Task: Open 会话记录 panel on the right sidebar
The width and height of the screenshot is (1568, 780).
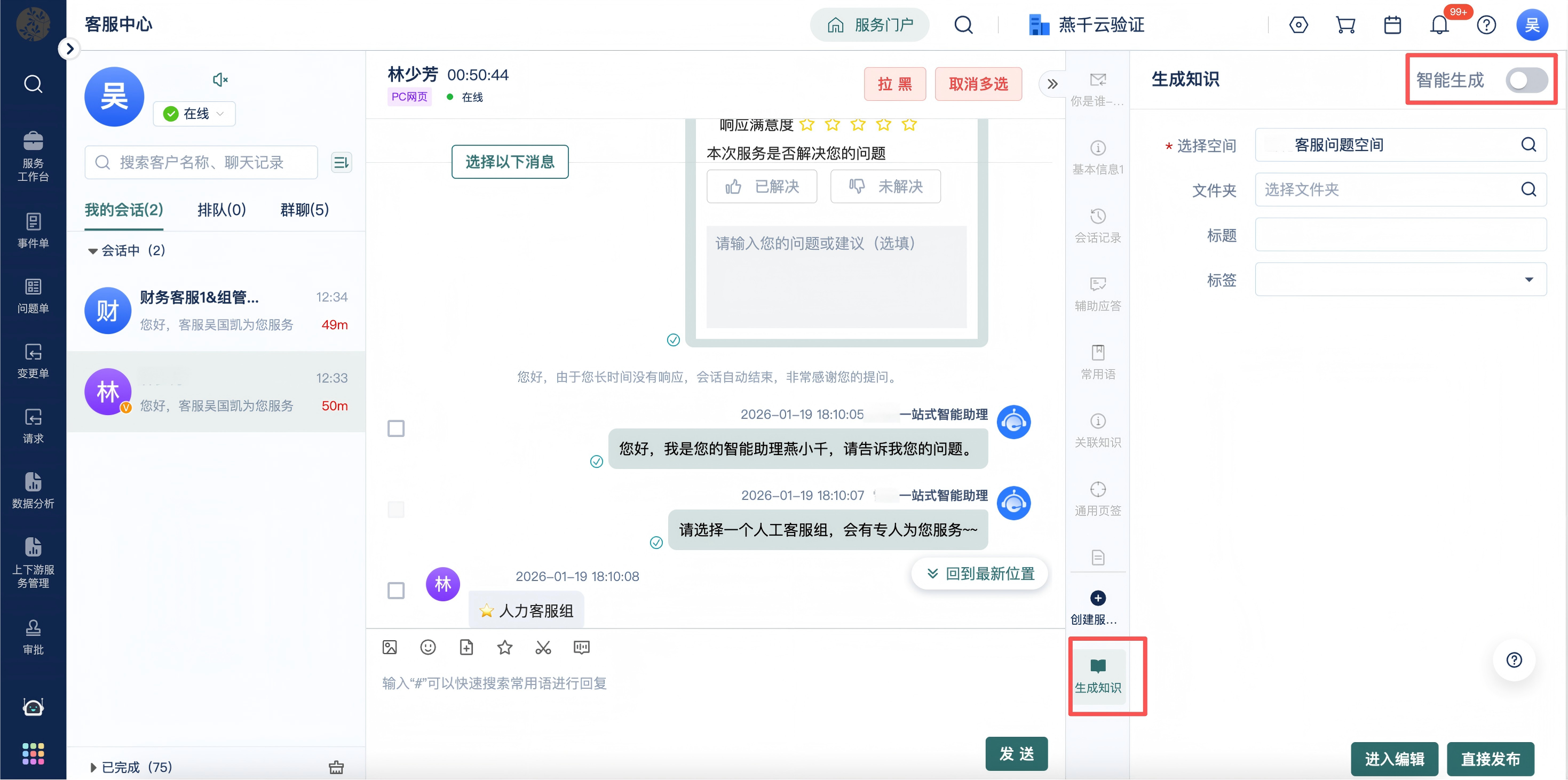Action: point(1097,225)
